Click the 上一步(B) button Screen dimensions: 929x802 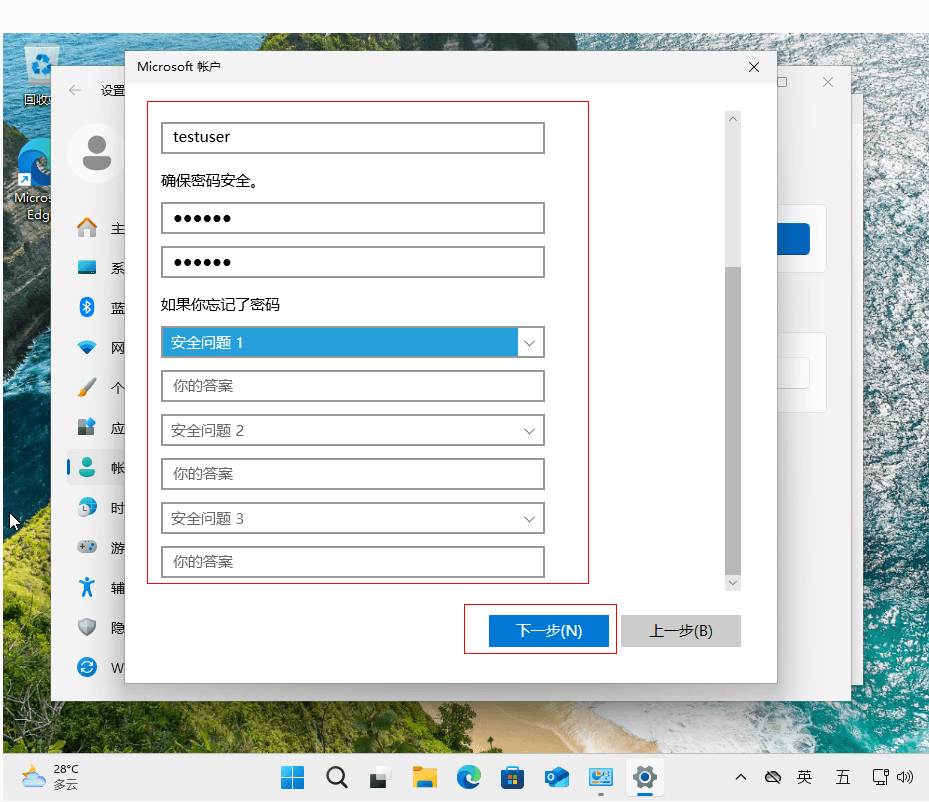click(x=681, y=631)
